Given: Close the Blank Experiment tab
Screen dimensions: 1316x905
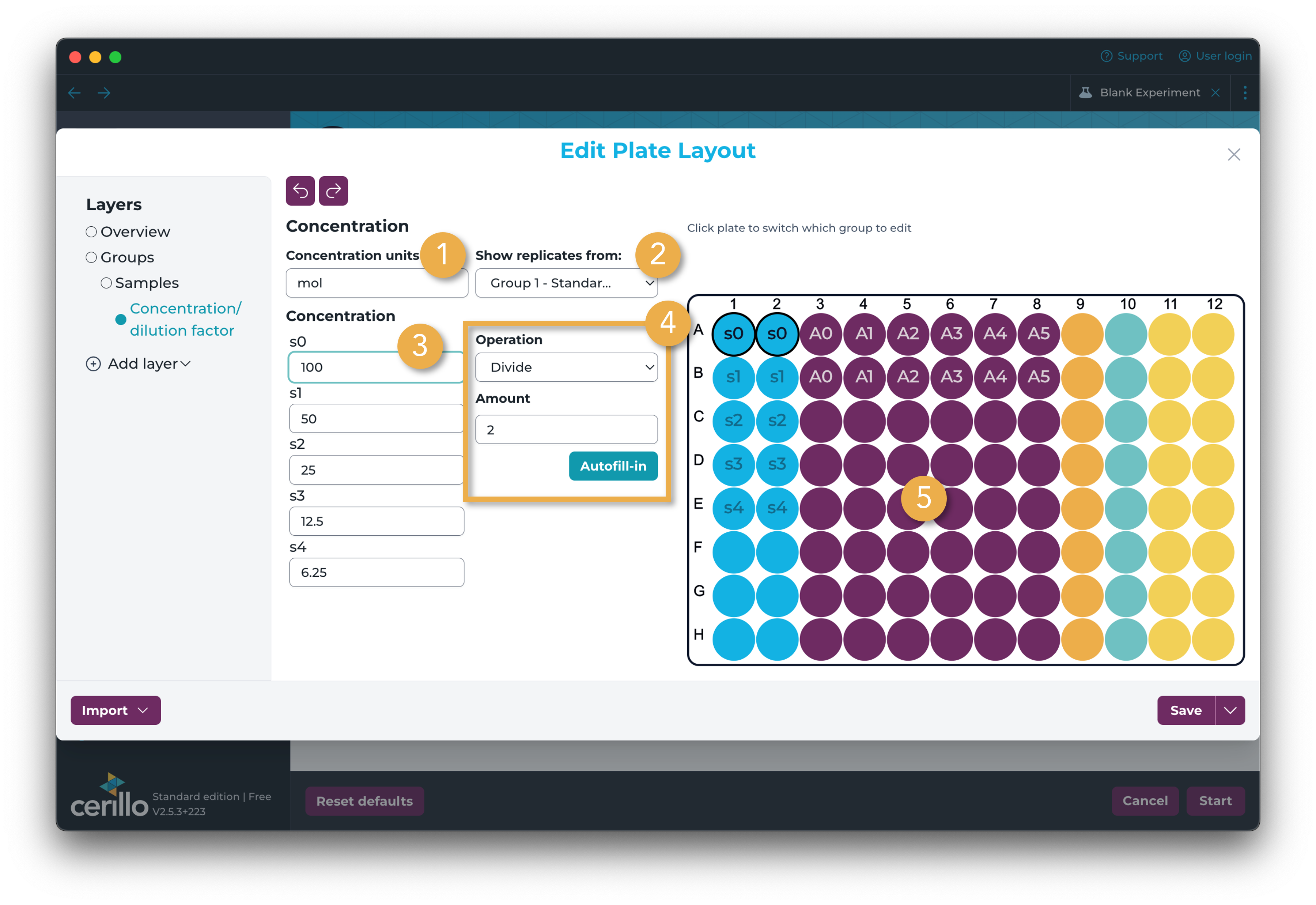Looking at the screenshot, I should (x=1215, y=93).
